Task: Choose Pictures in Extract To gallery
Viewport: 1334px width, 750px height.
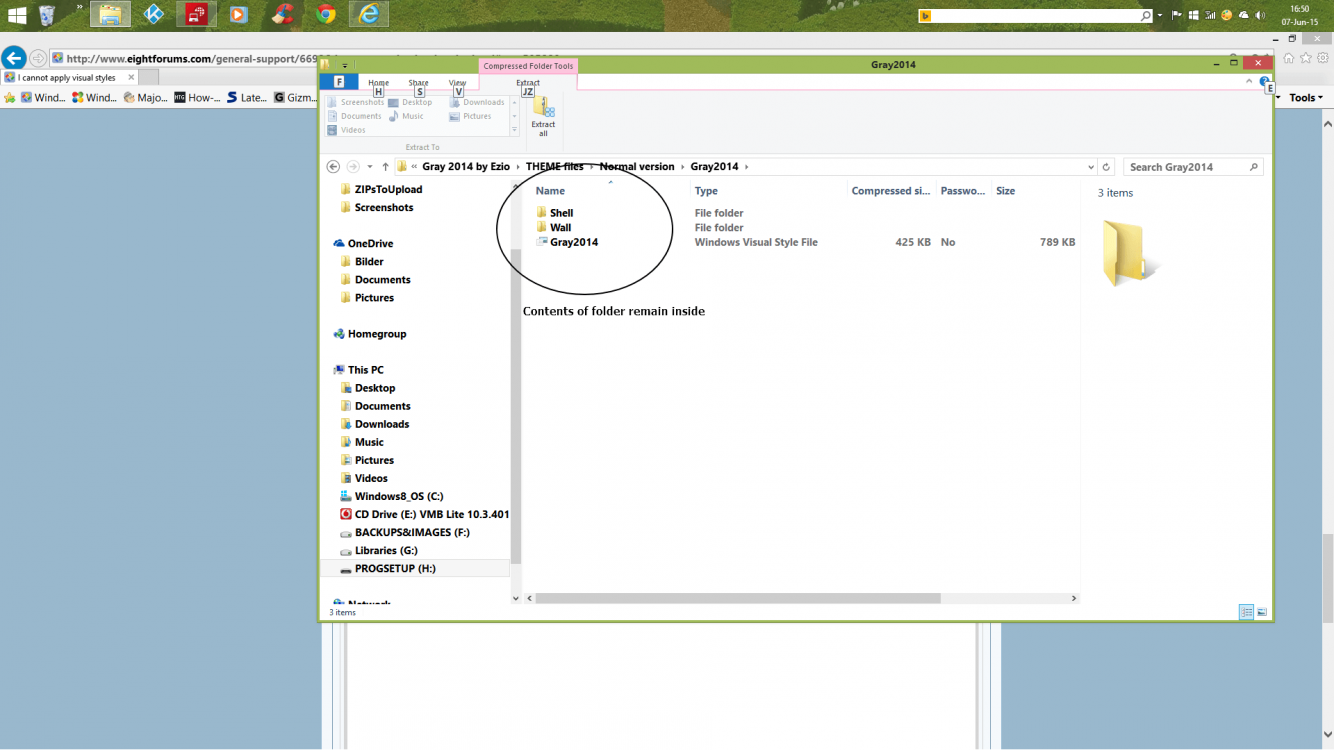Action: tap(470, 116)
